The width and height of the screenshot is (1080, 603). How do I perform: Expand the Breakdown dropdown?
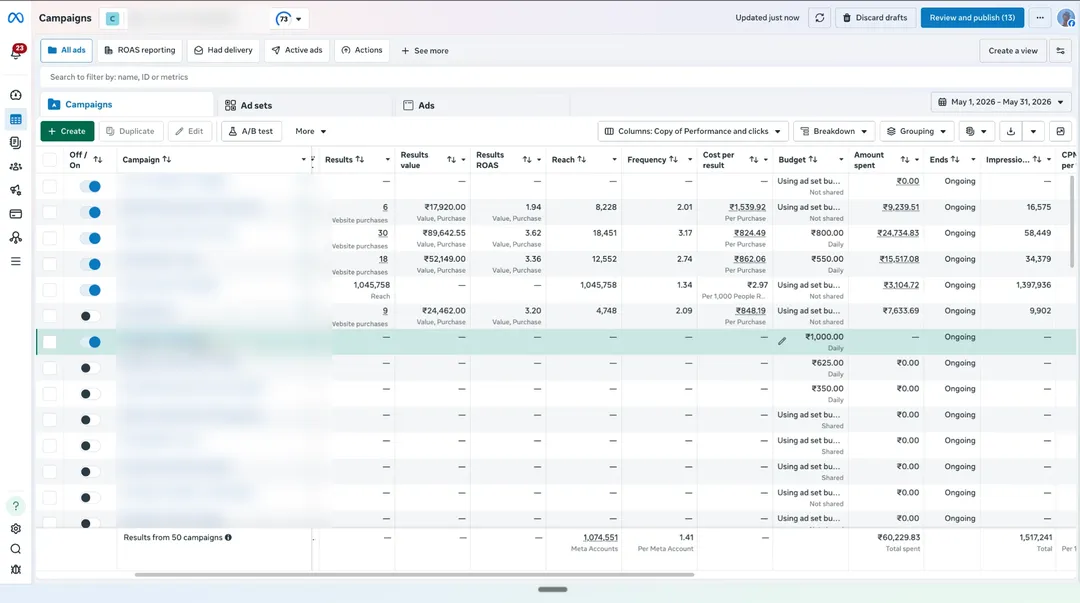tap(834, 131)
